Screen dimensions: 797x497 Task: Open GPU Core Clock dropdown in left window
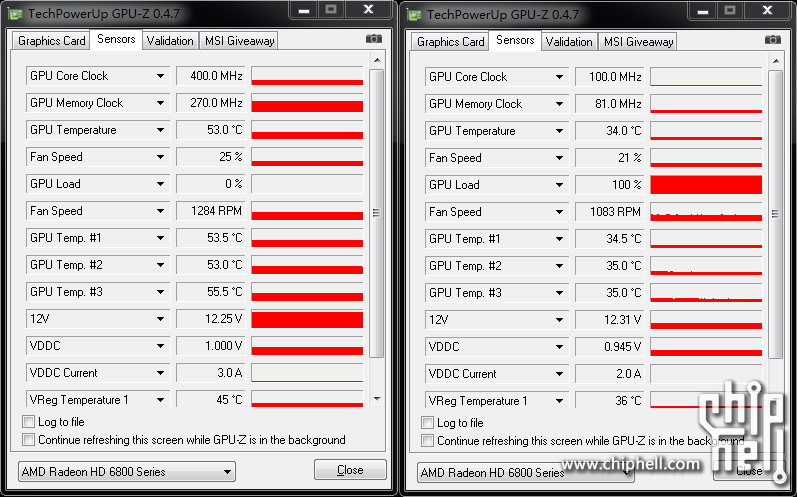(160, 76)
